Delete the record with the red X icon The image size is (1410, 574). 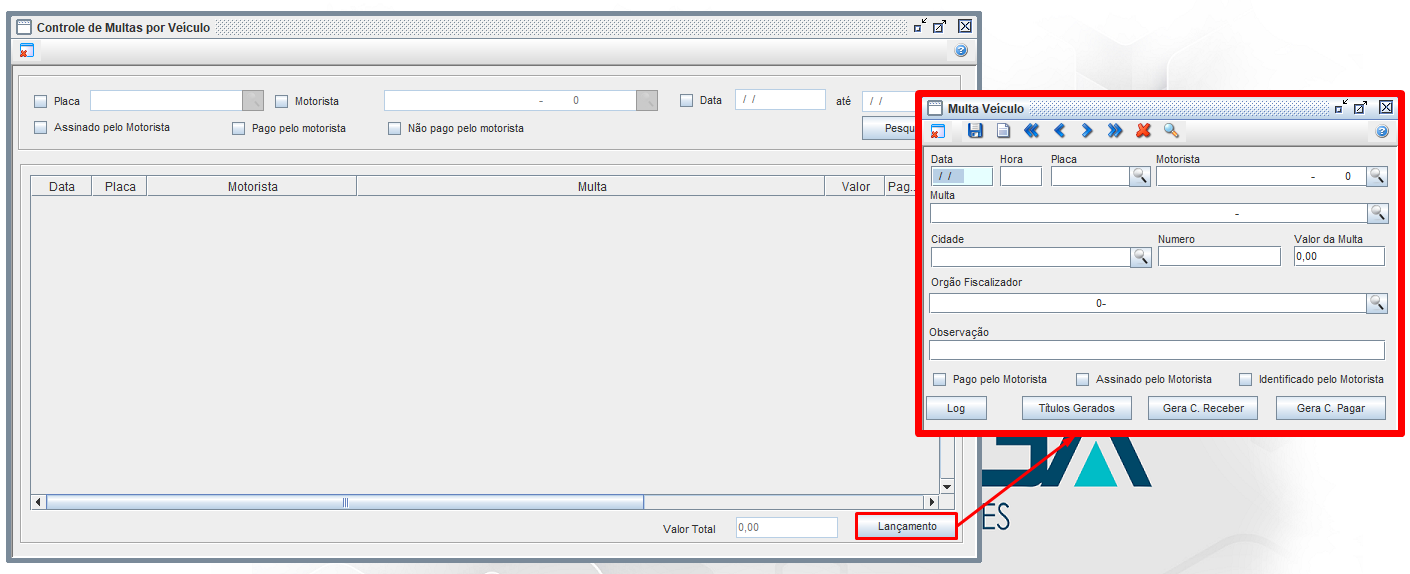1143,131
